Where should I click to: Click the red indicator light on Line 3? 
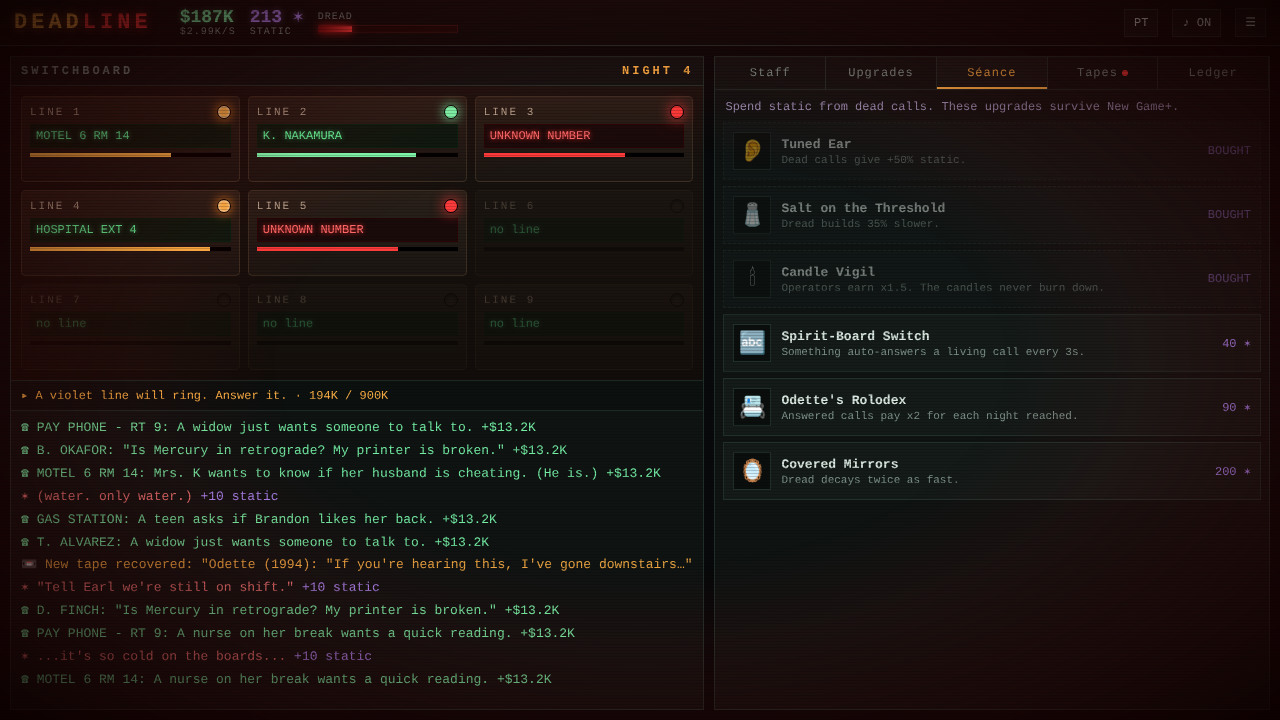tap(677, 112)
